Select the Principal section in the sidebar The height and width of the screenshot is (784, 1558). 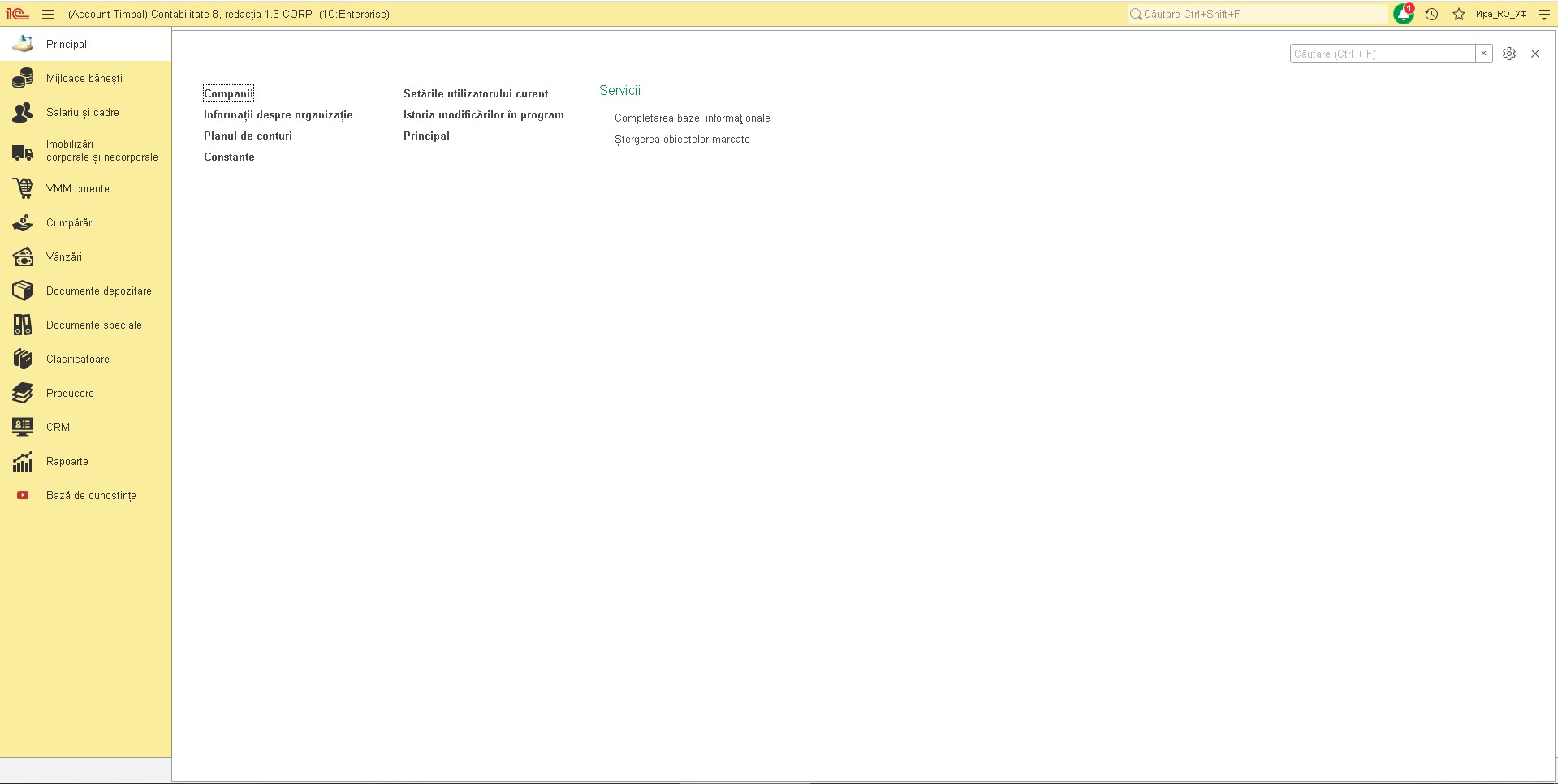click(x=85, y=44)
